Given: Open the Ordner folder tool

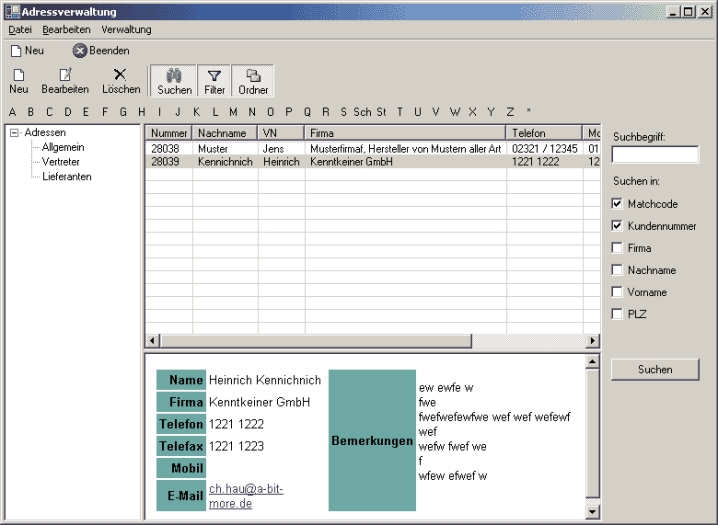Looking at the screenshot, I should click(253, 76).
